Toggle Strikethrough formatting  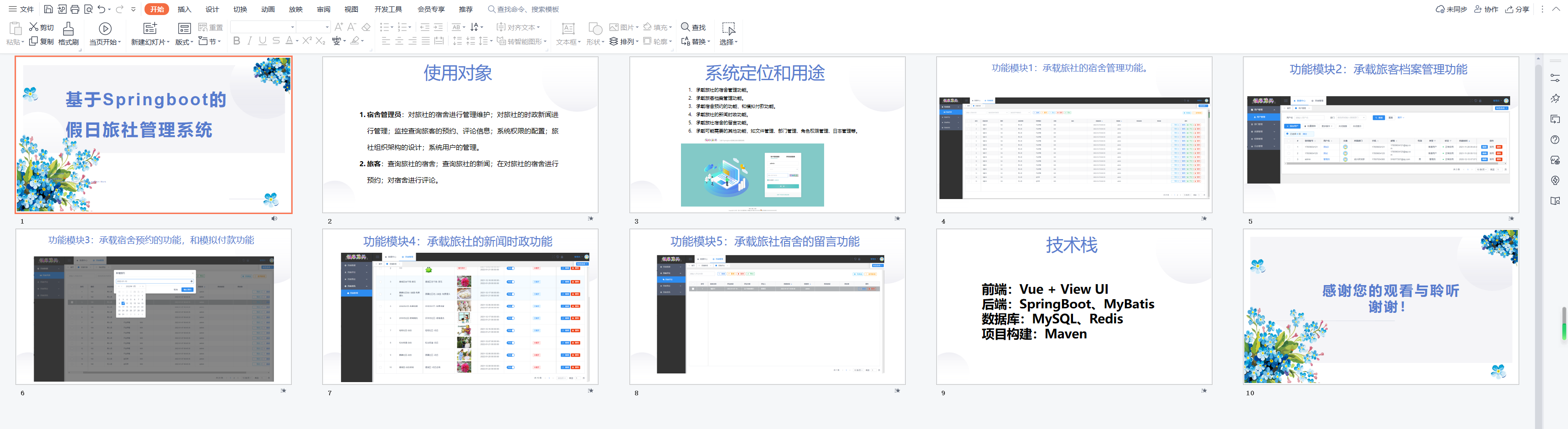(276, 41)
